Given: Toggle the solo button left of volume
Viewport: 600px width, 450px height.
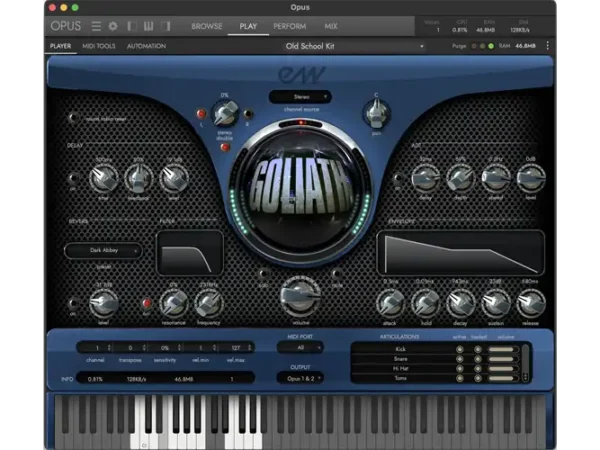Looking at the screenshot, I should tap(263, 274).
